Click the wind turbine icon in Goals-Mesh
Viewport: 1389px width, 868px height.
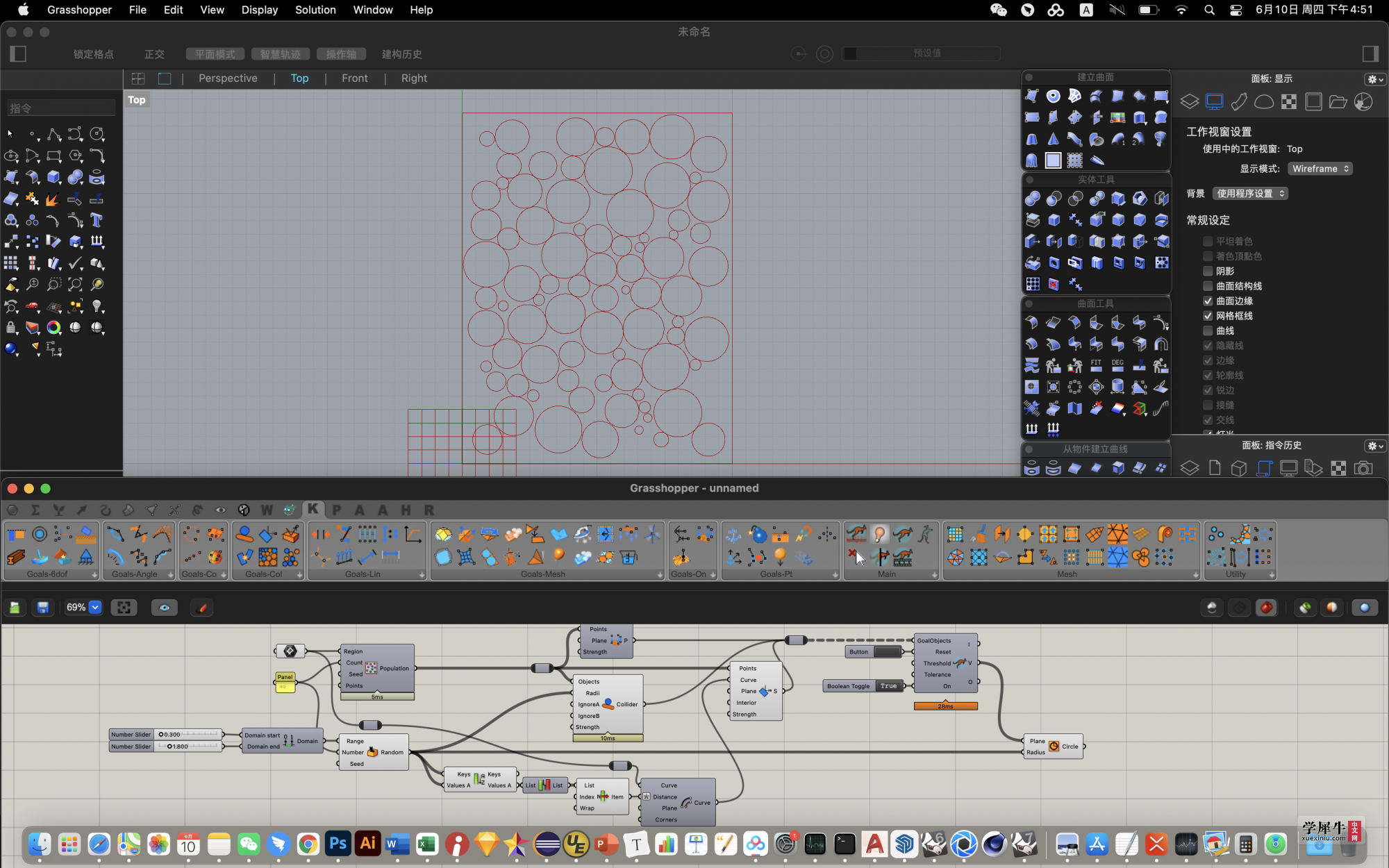pos(652,534)
